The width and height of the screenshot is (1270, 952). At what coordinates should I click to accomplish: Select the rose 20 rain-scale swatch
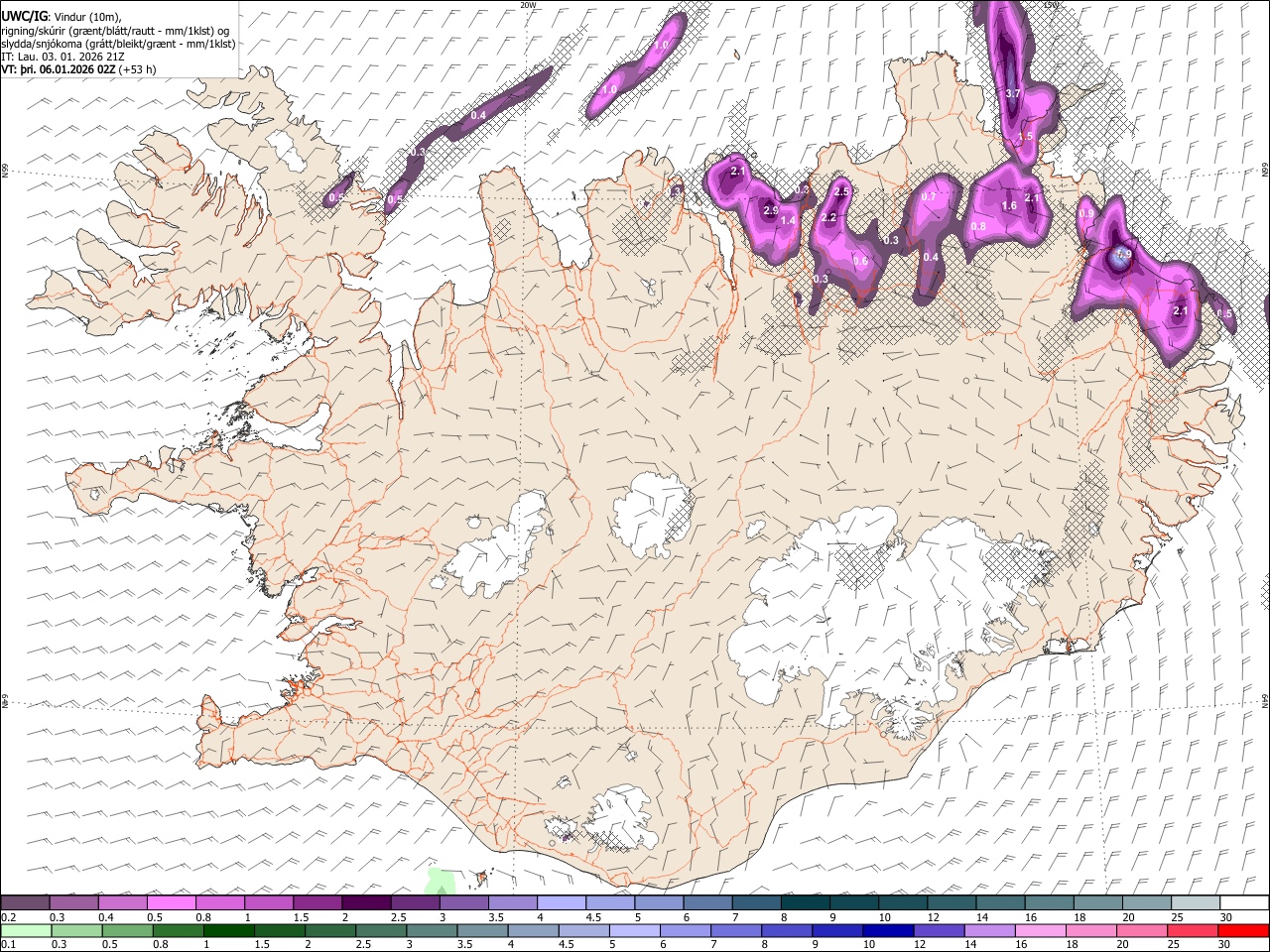1141,930
